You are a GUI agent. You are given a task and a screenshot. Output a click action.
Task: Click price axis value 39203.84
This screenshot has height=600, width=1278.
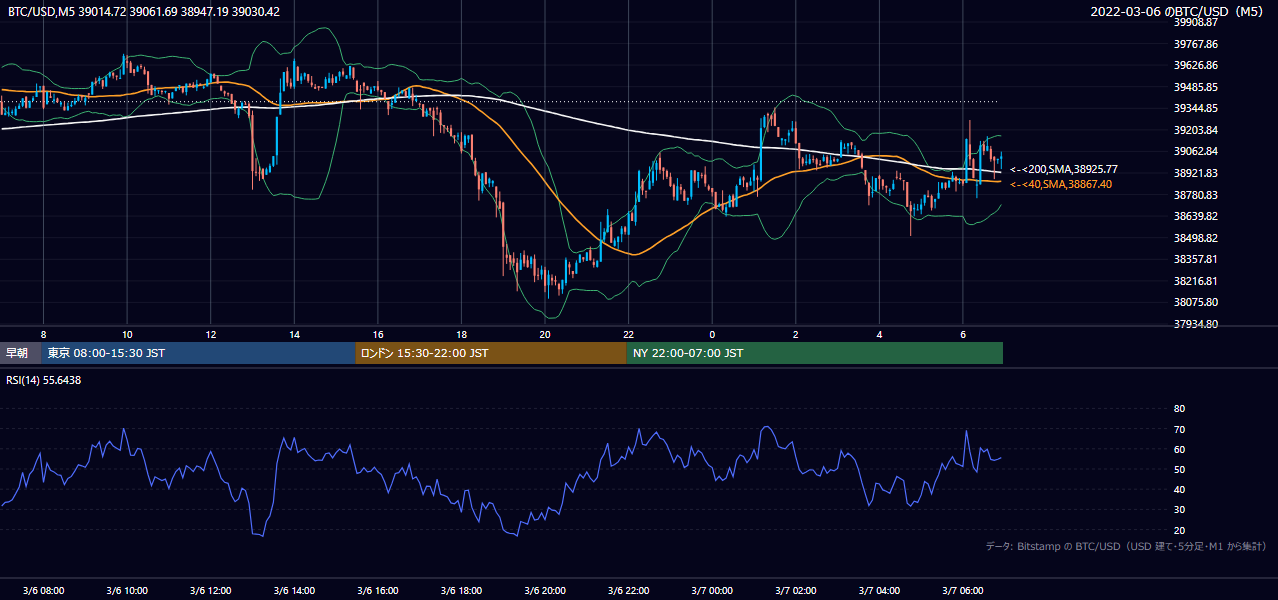(x=1197, y=130)
